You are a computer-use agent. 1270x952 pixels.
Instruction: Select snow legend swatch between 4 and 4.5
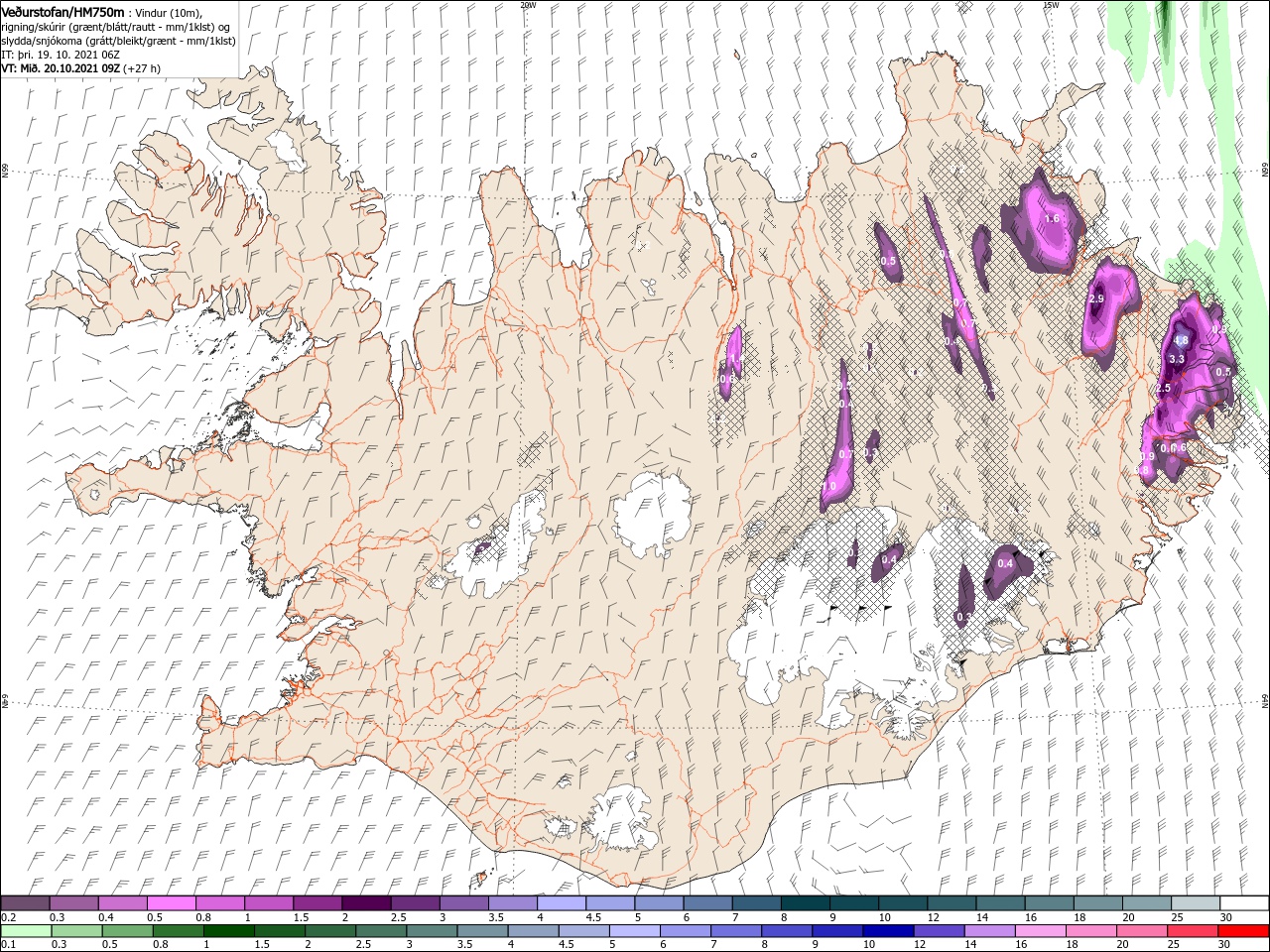tap(562, 903)
